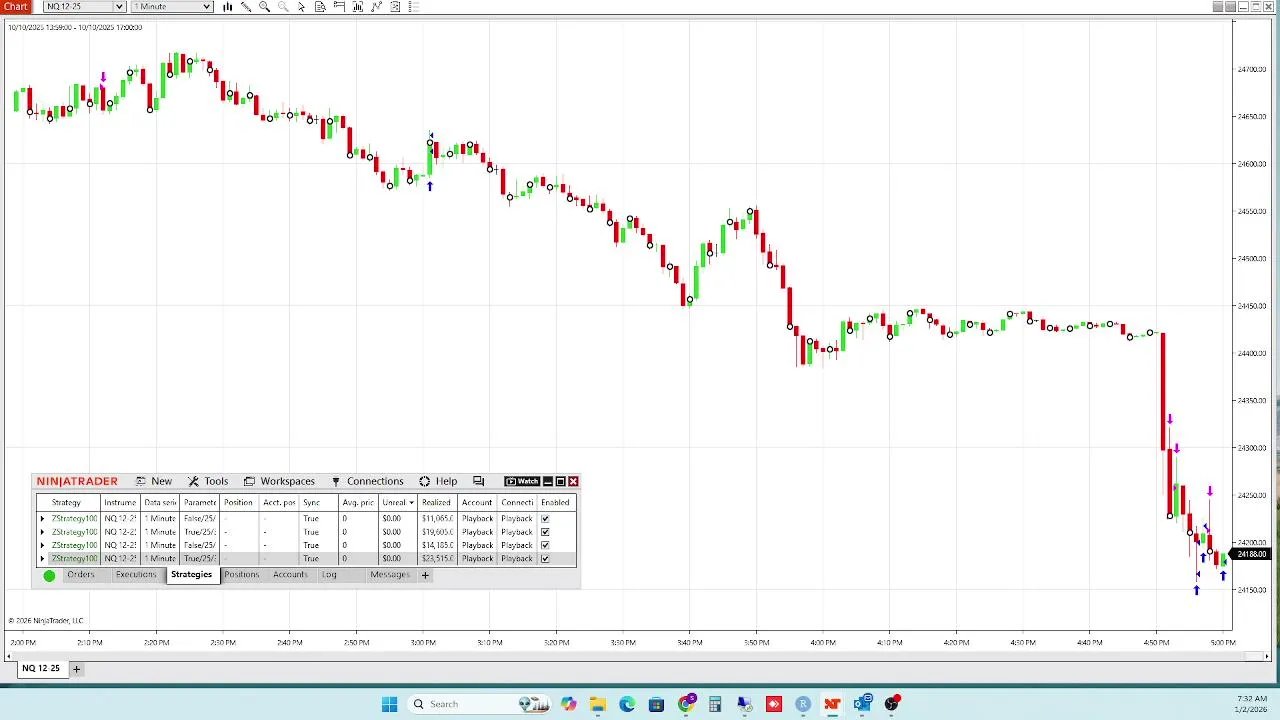Open the interval dropdown showing 1 Minute

(172, 7)
